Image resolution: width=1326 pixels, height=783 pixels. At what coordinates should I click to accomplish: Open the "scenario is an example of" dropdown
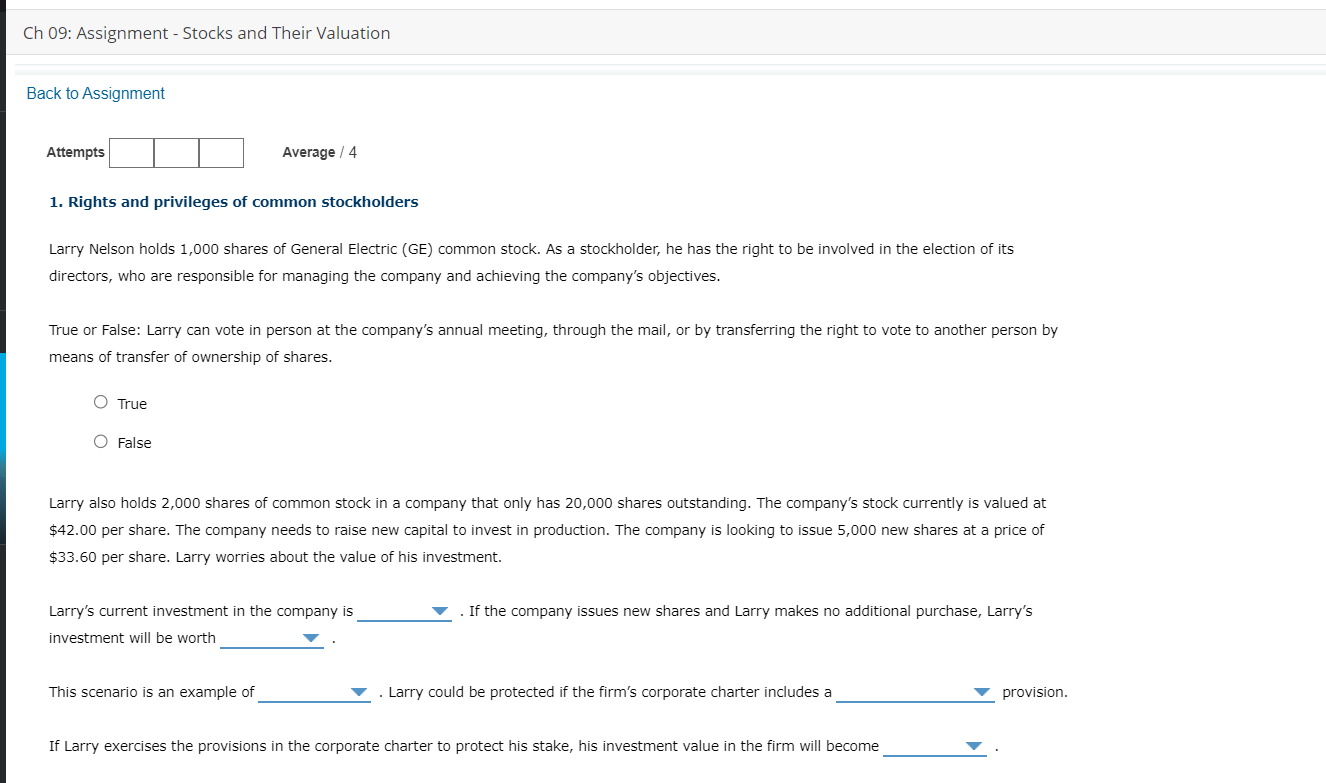click(x=315, y=692)
